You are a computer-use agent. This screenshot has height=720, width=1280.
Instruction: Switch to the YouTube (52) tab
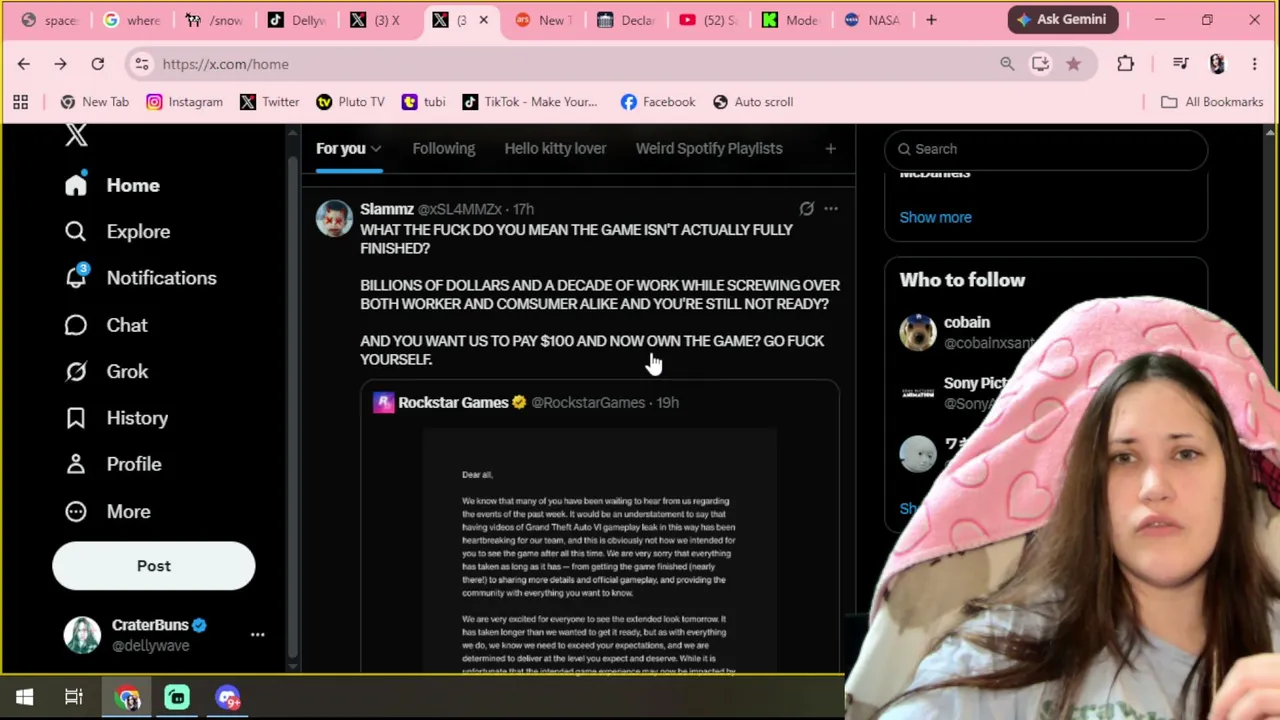coord(708,20)
